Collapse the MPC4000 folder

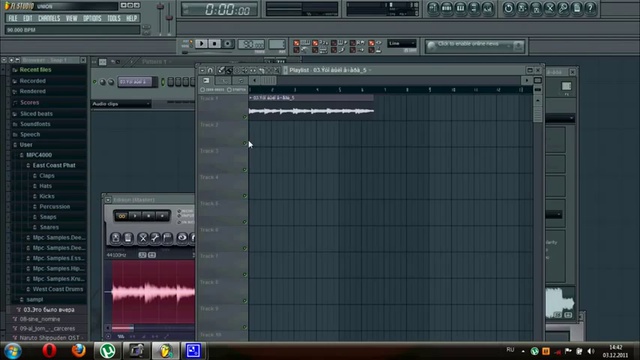click(x=39, y=155)
